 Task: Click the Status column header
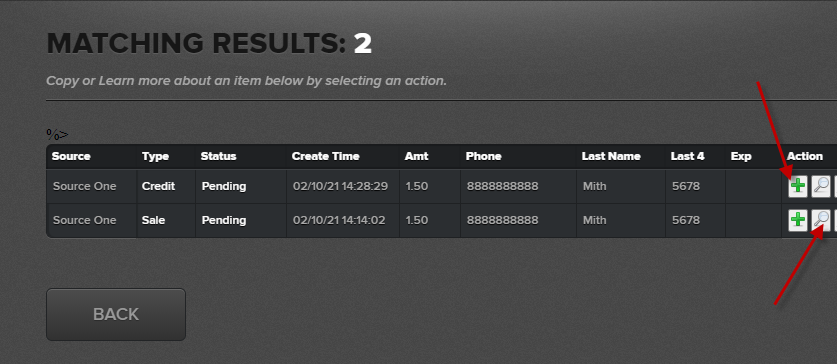coord(218,156)
